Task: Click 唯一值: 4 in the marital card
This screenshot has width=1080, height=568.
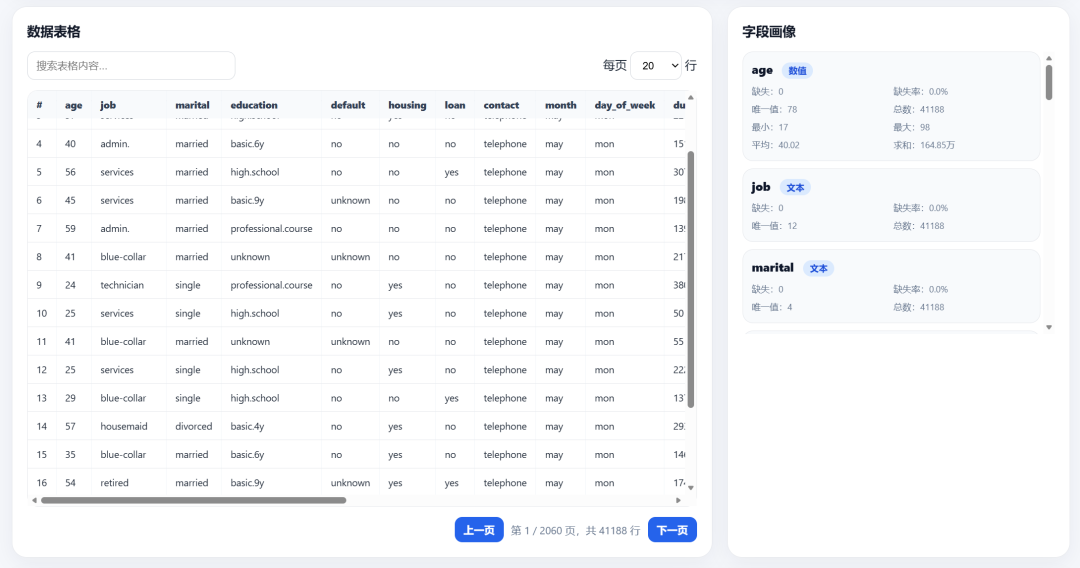Action: (772, 307)
